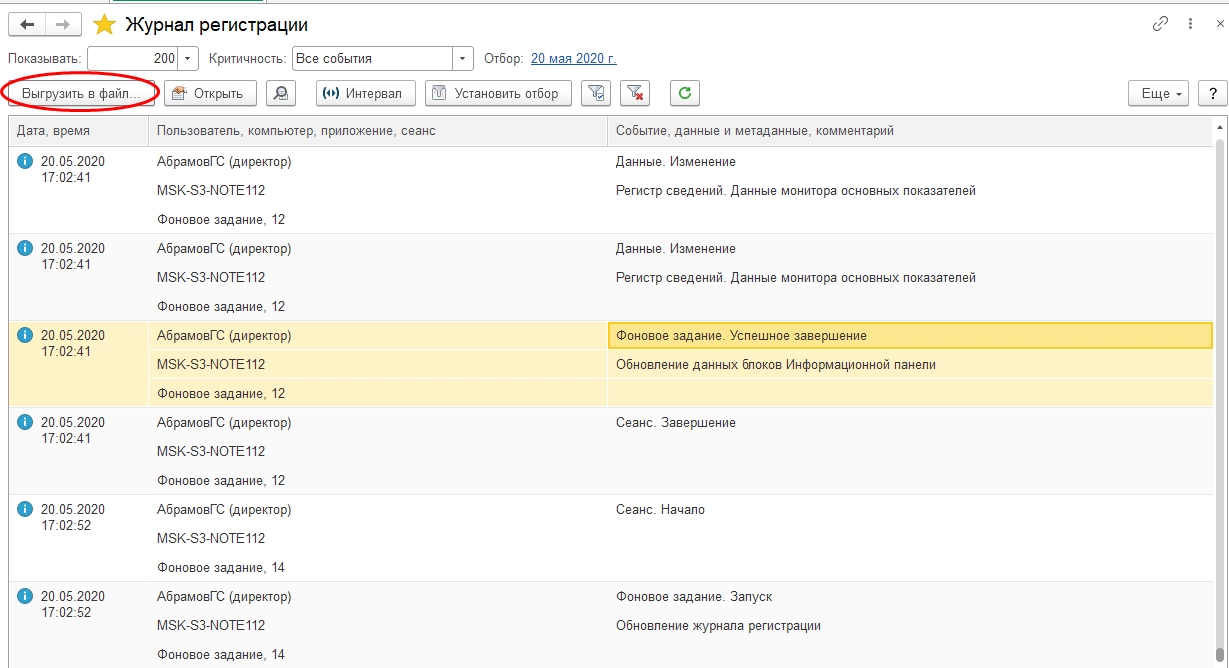Click the magnifier view-event icon

pos(282,93)
